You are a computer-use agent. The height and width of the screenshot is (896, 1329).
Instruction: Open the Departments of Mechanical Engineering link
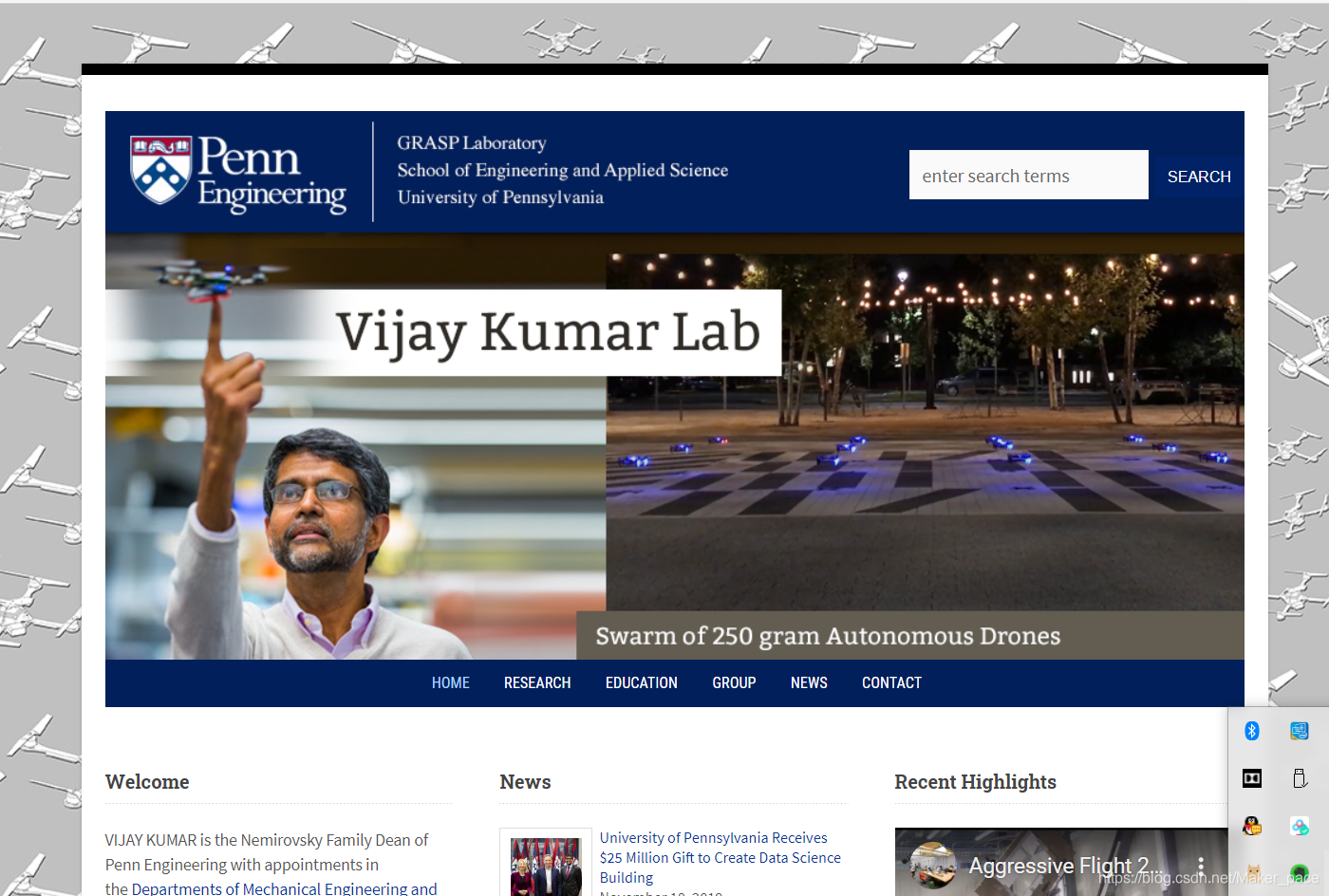[284, 888]
